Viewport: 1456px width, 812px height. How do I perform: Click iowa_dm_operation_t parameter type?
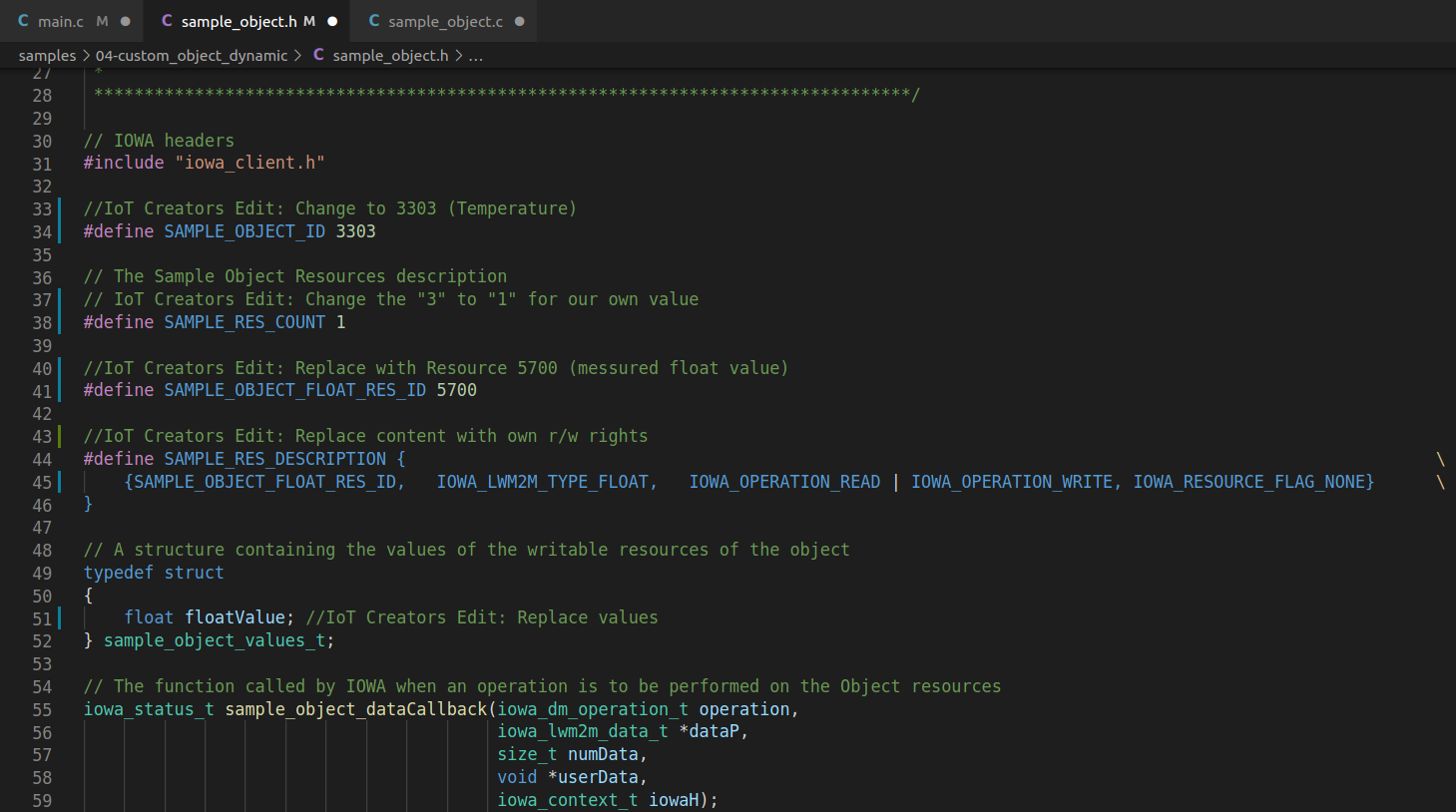pos(593,709)
